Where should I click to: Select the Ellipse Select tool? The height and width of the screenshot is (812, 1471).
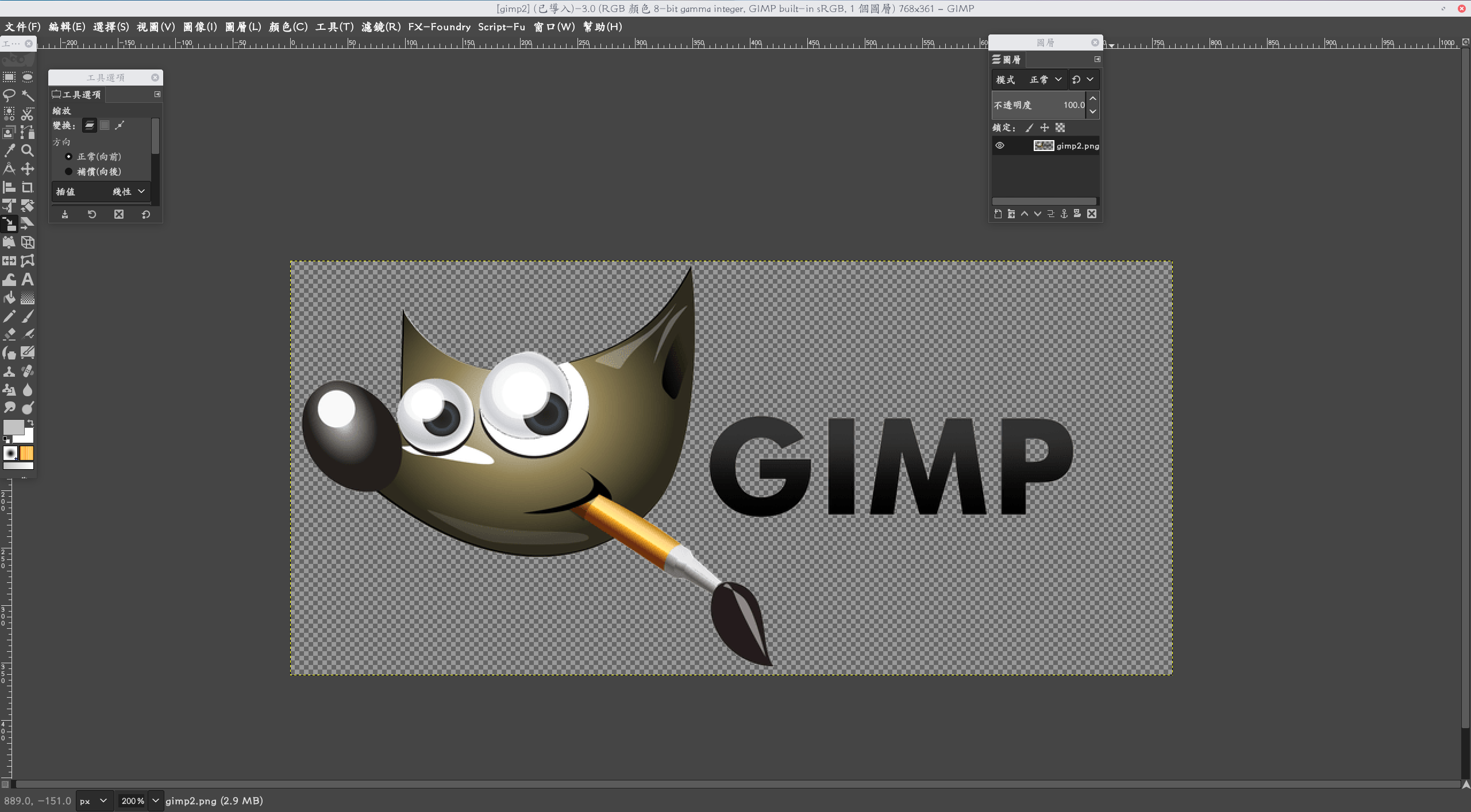click(x=28, y=77)
